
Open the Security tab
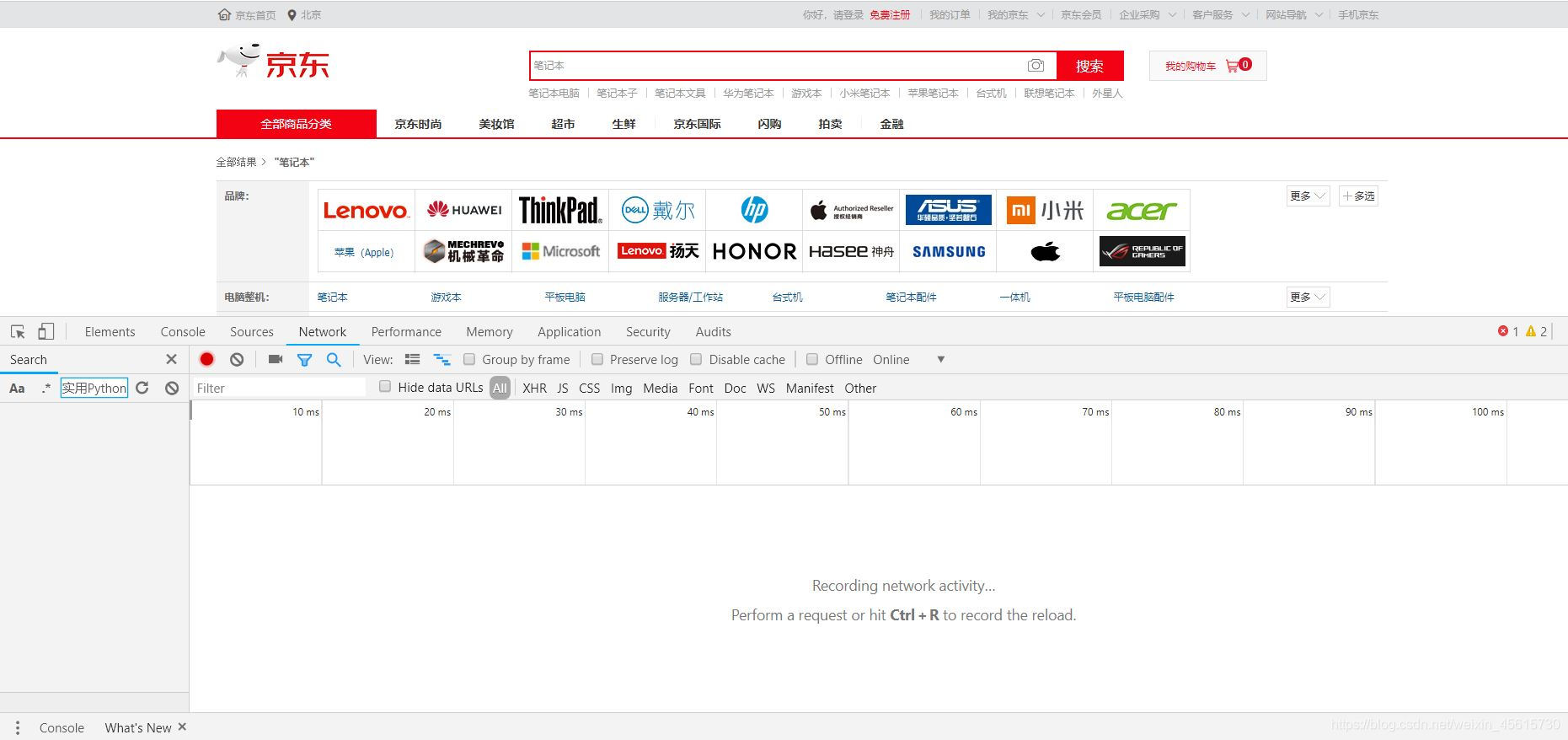648,332
